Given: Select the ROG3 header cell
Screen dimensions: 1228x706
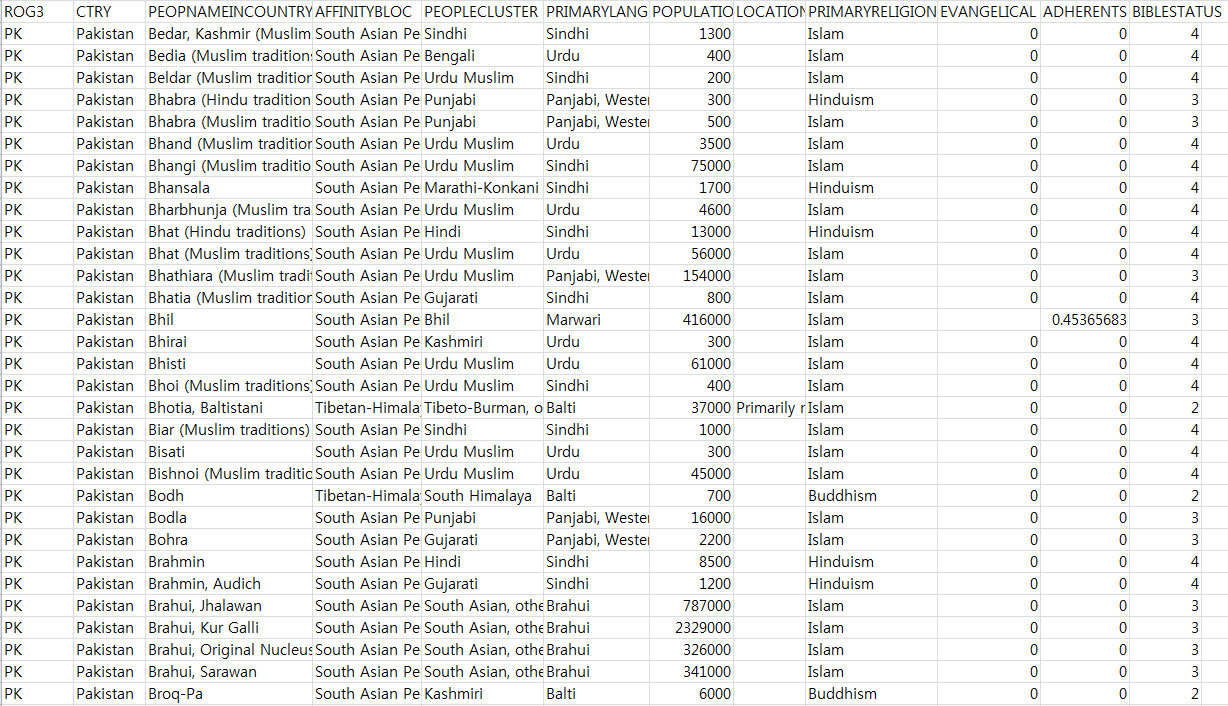Looking at the screenshot, I should click(37, 12).
